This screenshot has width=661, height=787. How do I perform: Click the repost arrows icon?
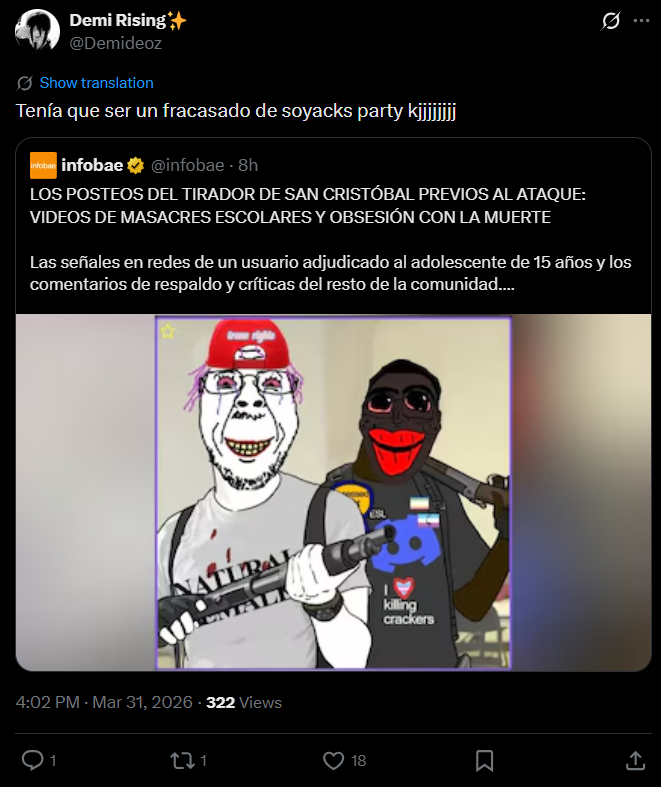[x=182, y=760]
